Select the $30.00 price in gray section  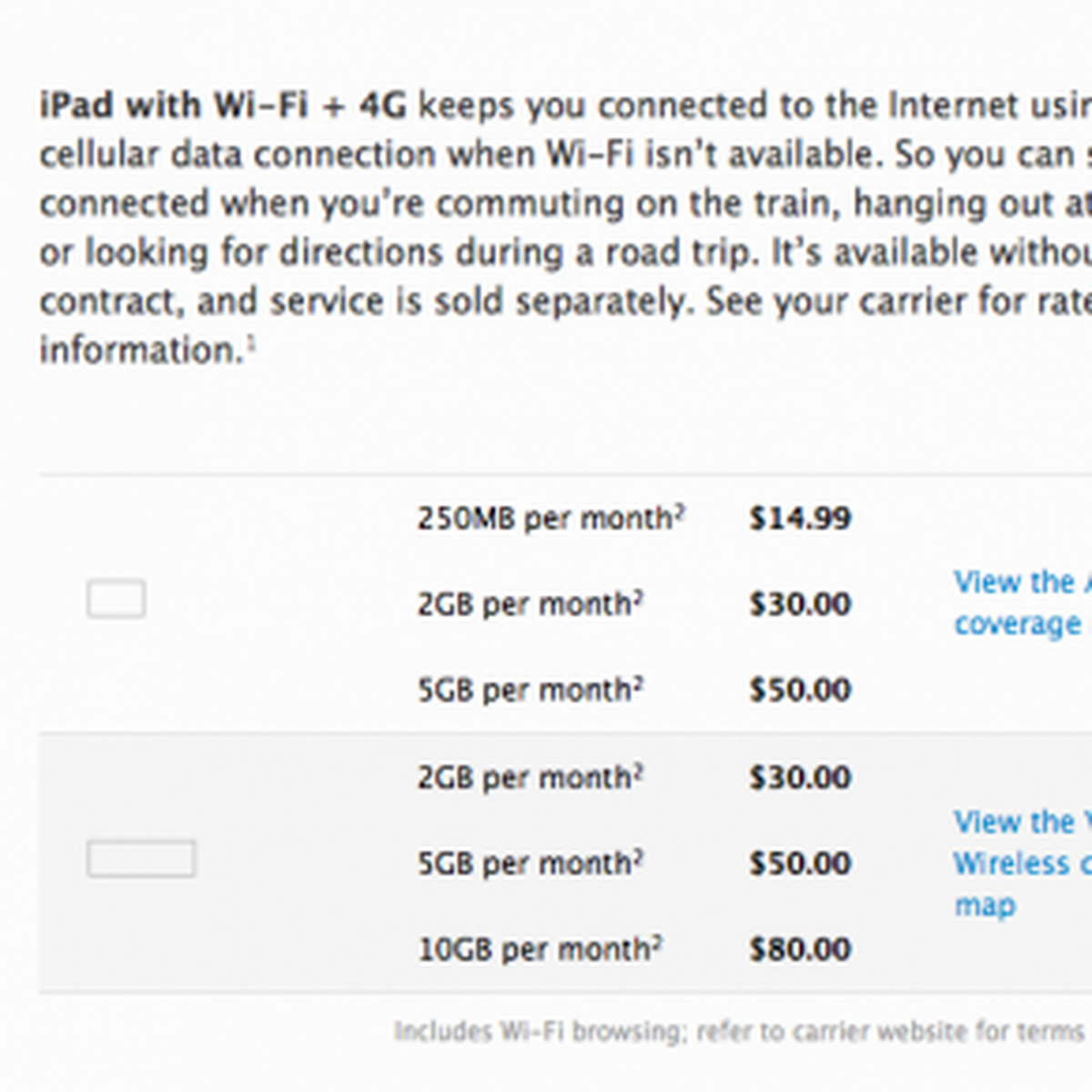click(x=800, y=777)
